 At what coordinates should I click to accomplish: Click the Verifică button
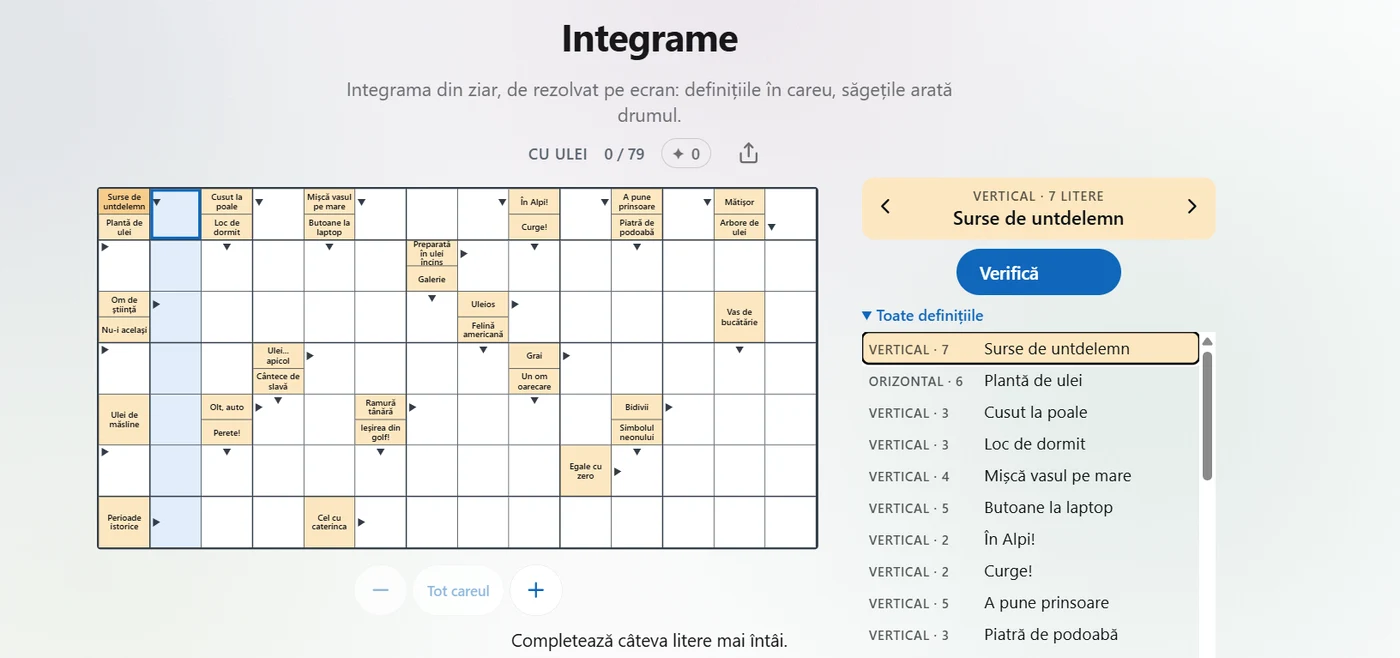tap(1038, 272)
